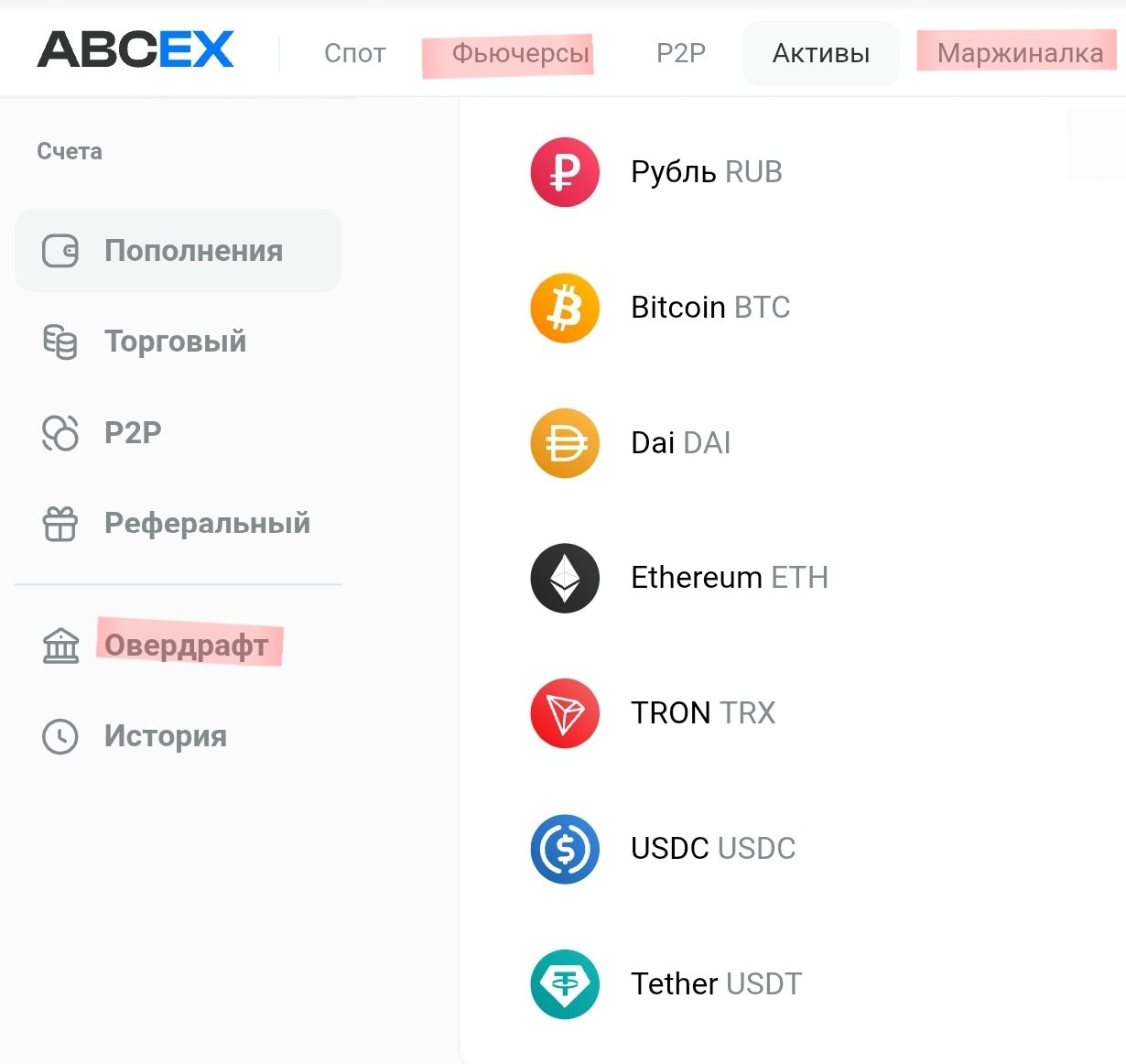
Task: Select Ethereum ETH from the asset list
Action: [x=729, y=578]
